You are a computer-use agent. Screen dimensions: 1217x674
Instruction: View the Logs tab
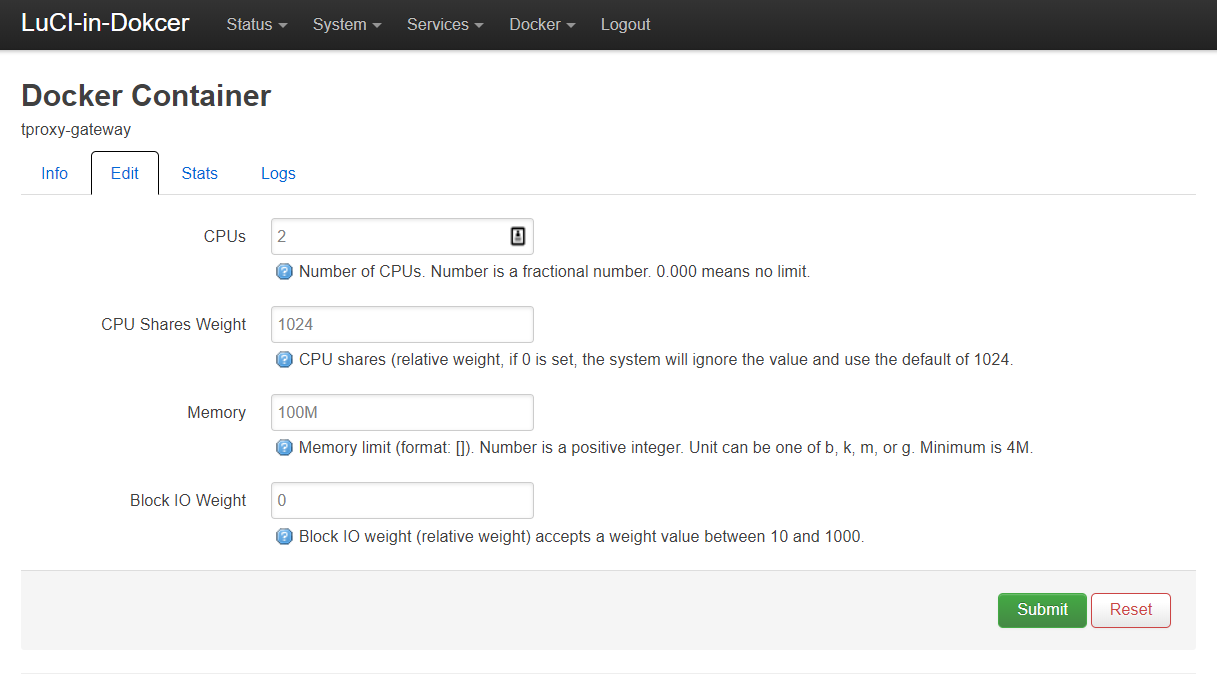[x=278, y=174]
